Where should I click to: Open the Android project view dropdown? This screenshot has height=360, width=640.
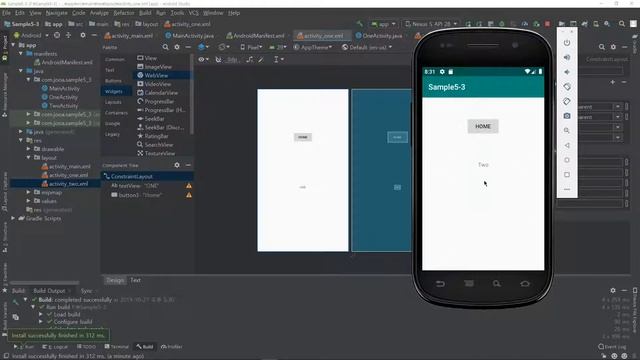31,36
